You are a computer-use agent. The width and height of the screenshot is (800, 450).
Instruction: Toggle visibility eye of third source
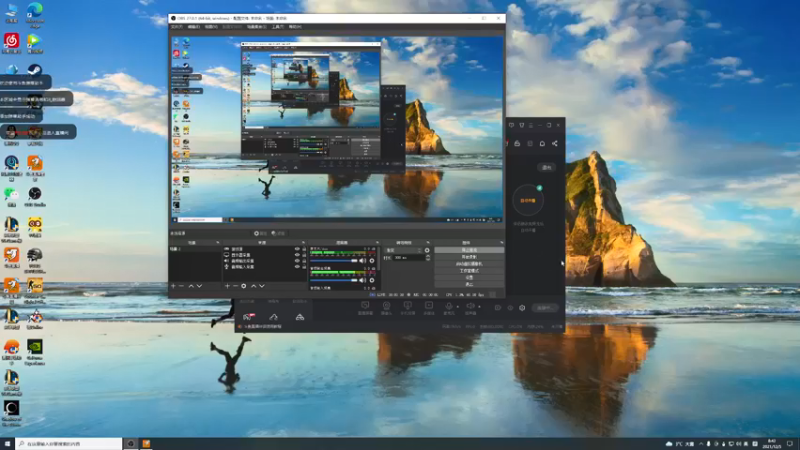(x=297, y=261)
